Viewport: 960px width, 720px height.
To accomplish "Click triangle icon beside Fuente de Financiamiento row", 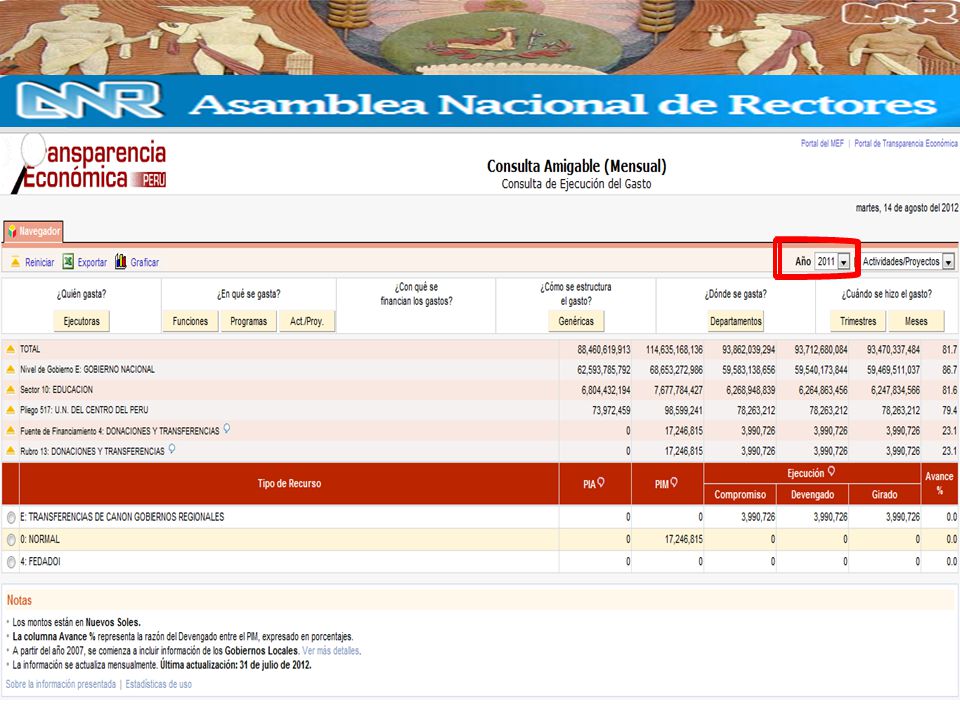I will (10, 430).
